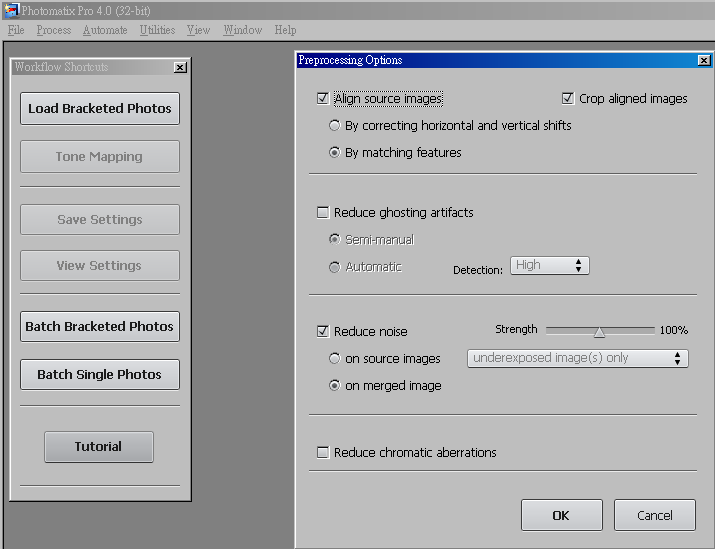This screenshot has width=715, height=549.
Task: Open the Utilities menu
Action: [x=157, y=30]
